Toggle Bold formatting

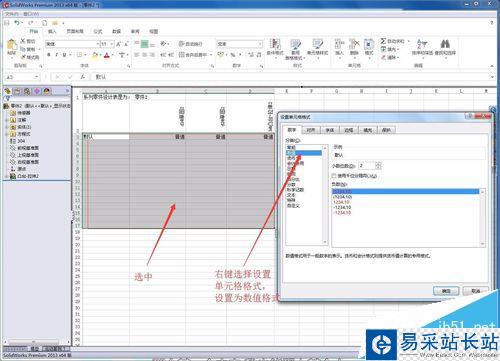point(49,55)
